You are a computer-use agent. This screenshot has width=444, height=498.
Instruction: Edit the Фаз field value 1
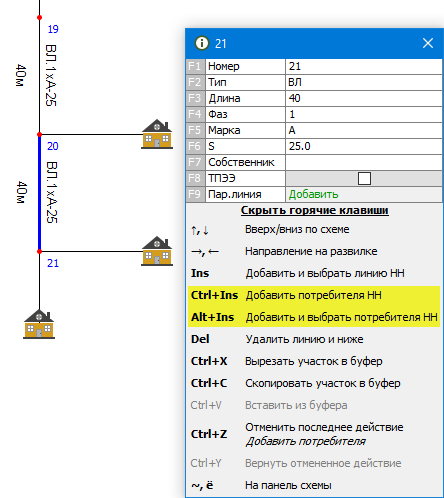[364, 114]
